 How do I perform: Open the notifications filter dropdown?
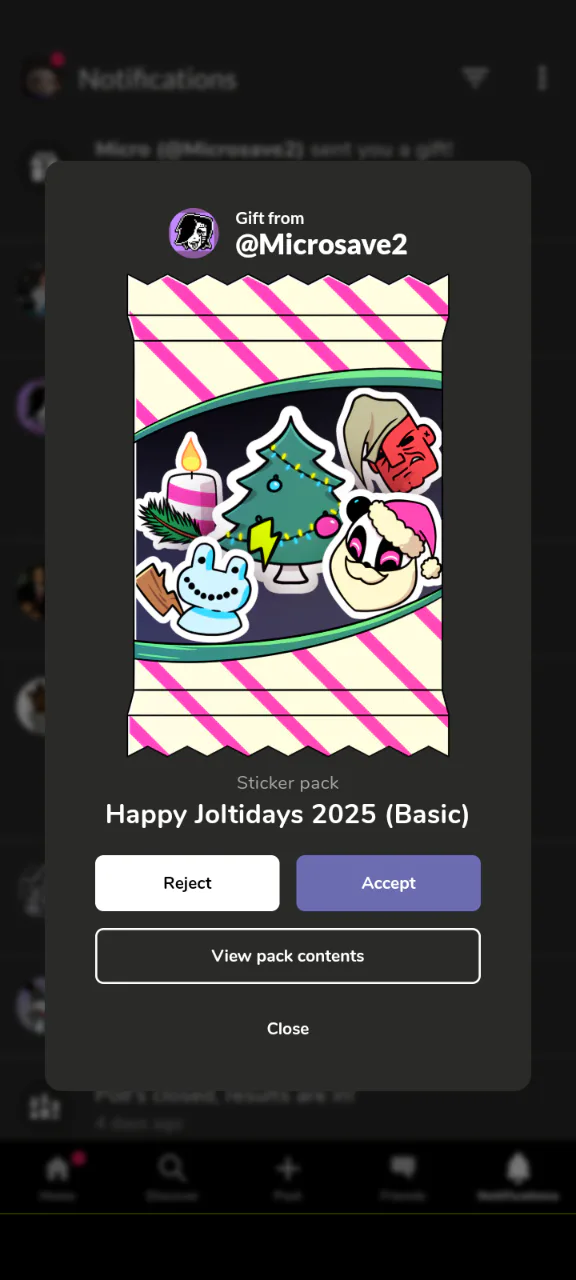pos(475,78)
